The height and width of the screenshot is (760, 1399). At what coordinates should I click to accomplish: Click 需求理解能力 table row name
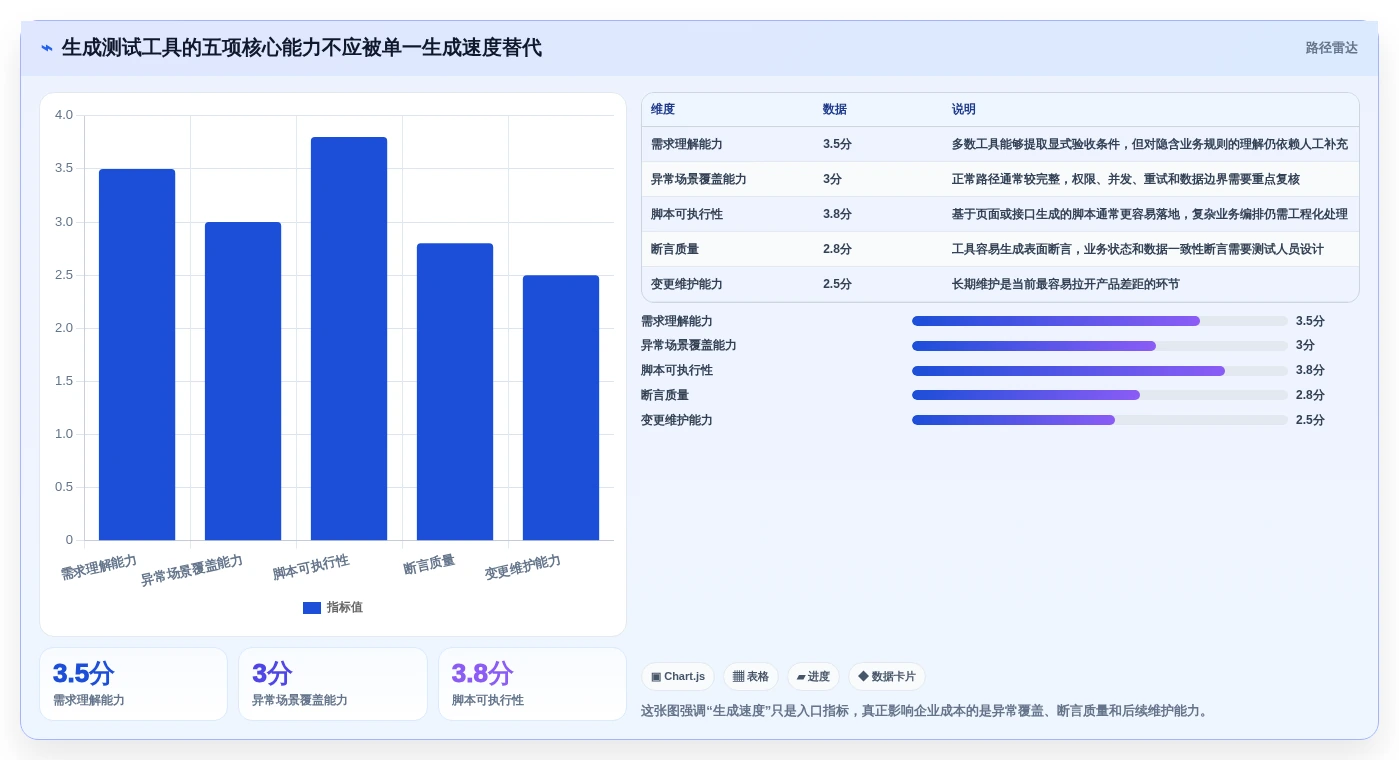(687, 144)
